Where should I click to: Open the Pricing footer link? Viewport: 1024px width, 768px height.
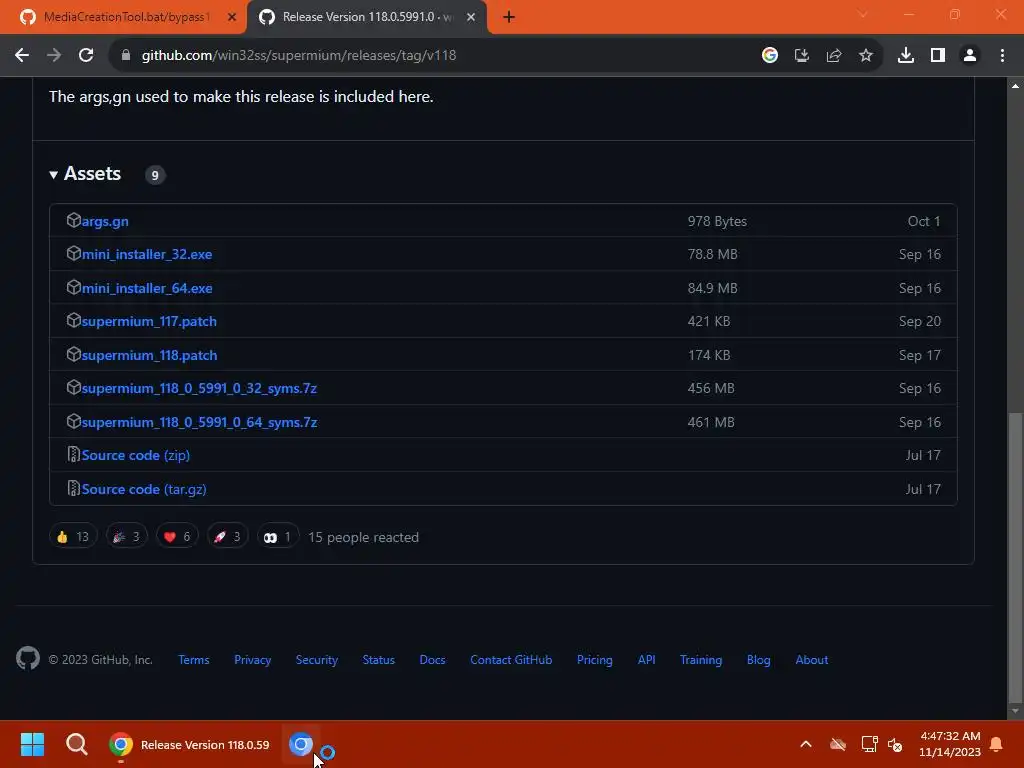pos(595,660)
